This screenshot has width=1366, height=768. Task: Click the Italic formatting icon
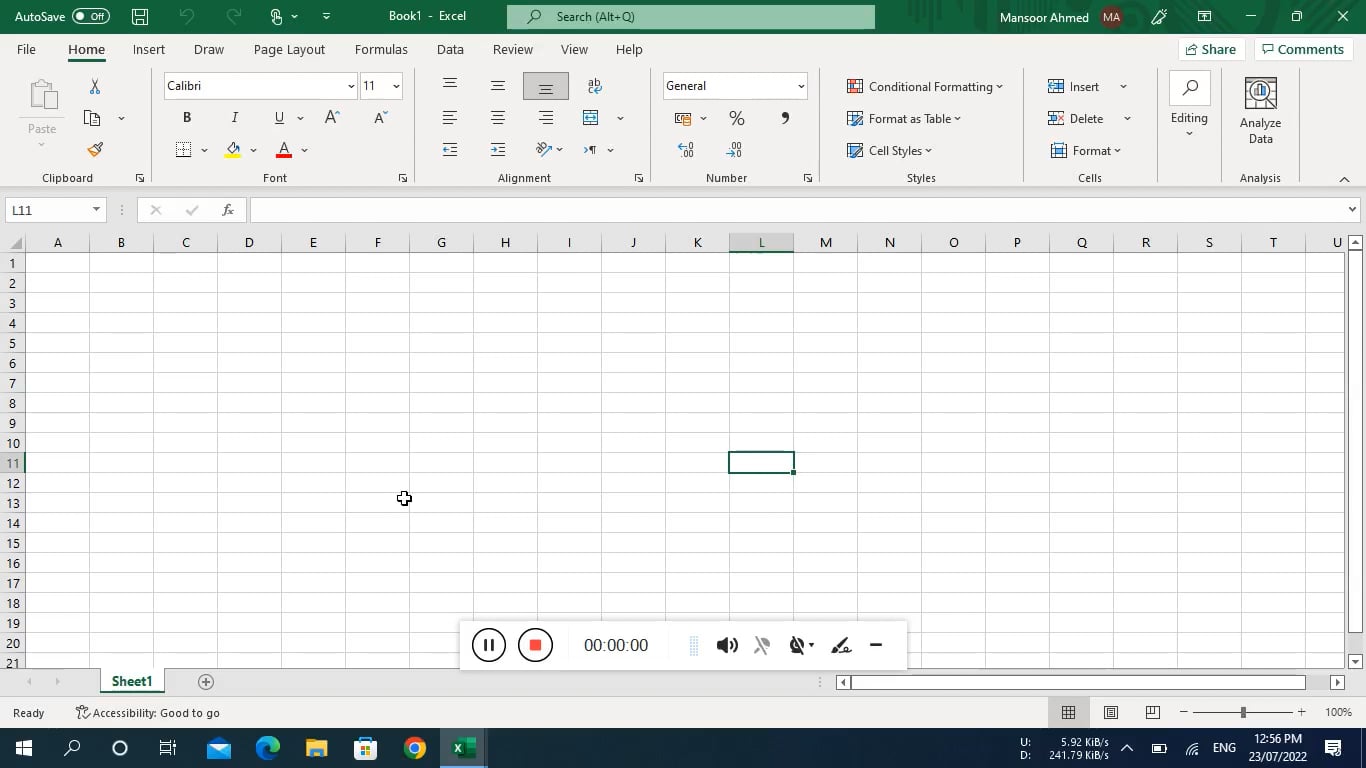[234, 118]
